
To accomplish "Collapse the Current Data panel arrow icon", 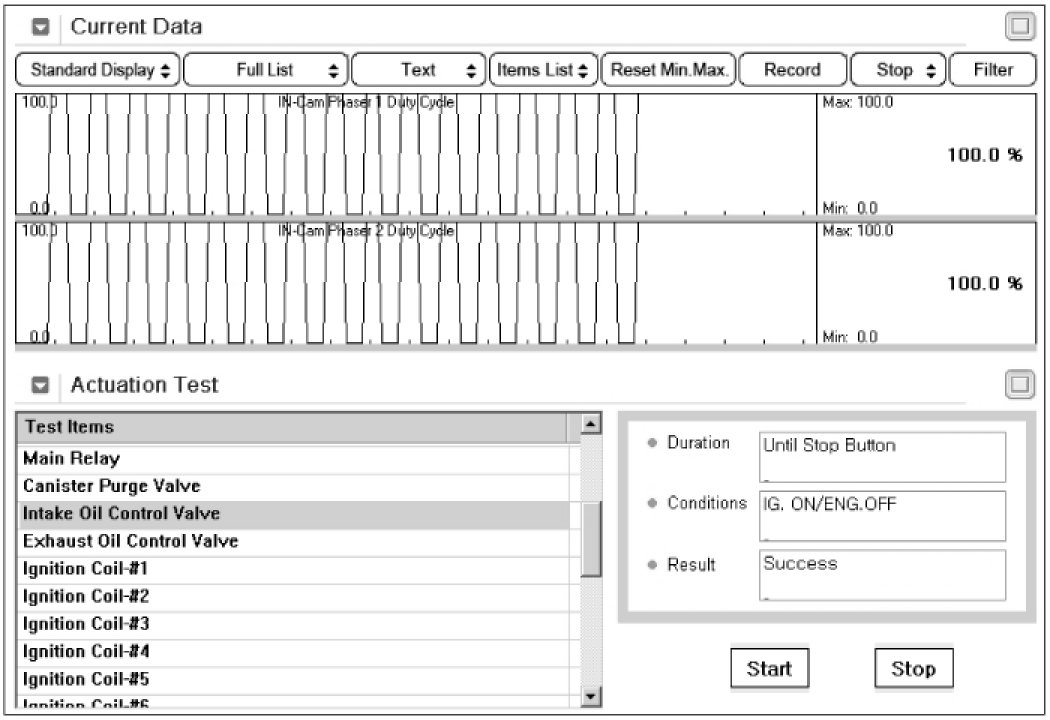I will [x=41, y=27].
